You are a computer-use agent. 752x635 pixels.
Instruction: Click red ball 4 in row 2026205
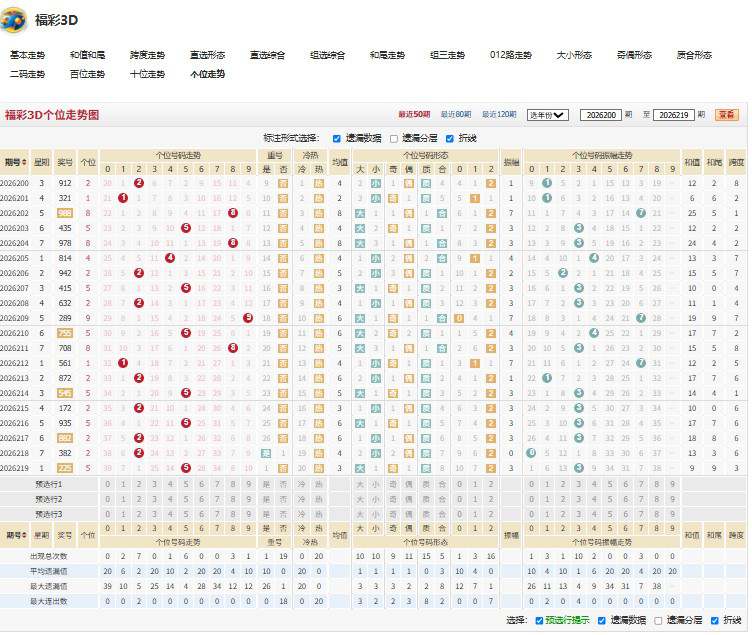click(x=170, y=258)
